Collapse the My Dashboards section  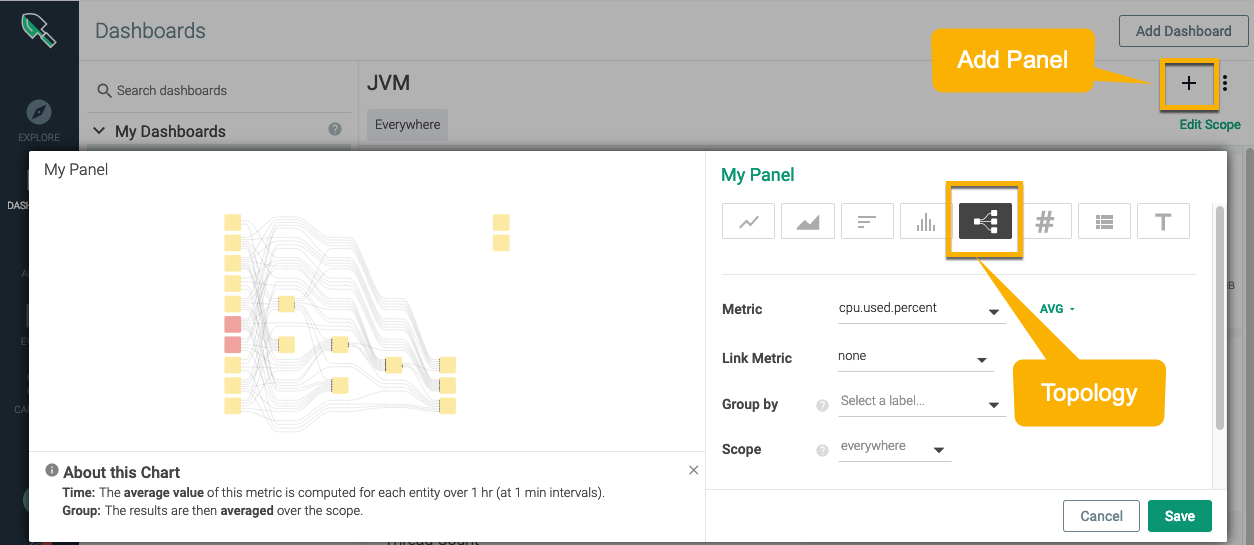click(99, 131)
